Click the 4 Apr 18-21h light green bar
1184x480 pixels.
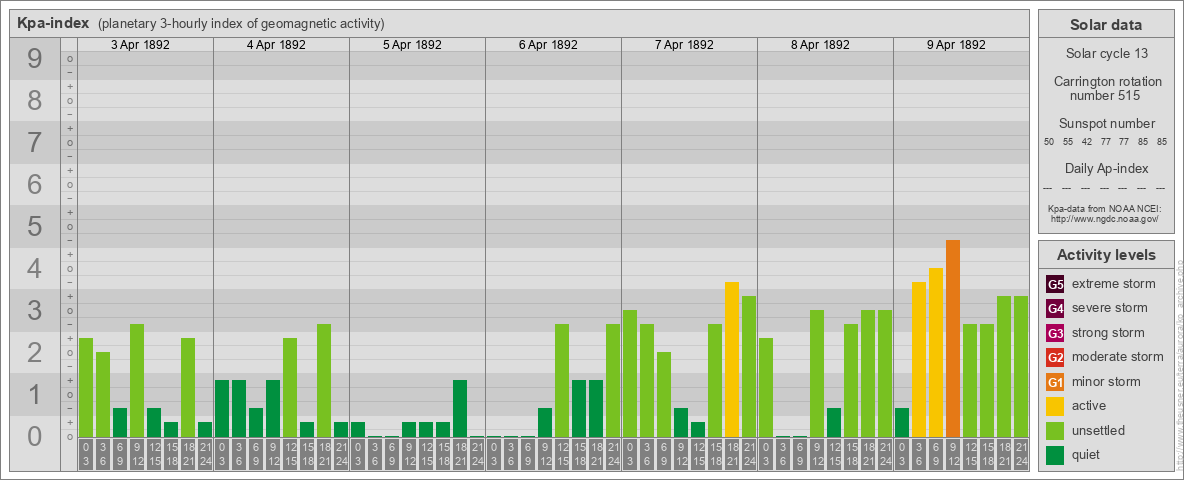click(x=324, y=380)
